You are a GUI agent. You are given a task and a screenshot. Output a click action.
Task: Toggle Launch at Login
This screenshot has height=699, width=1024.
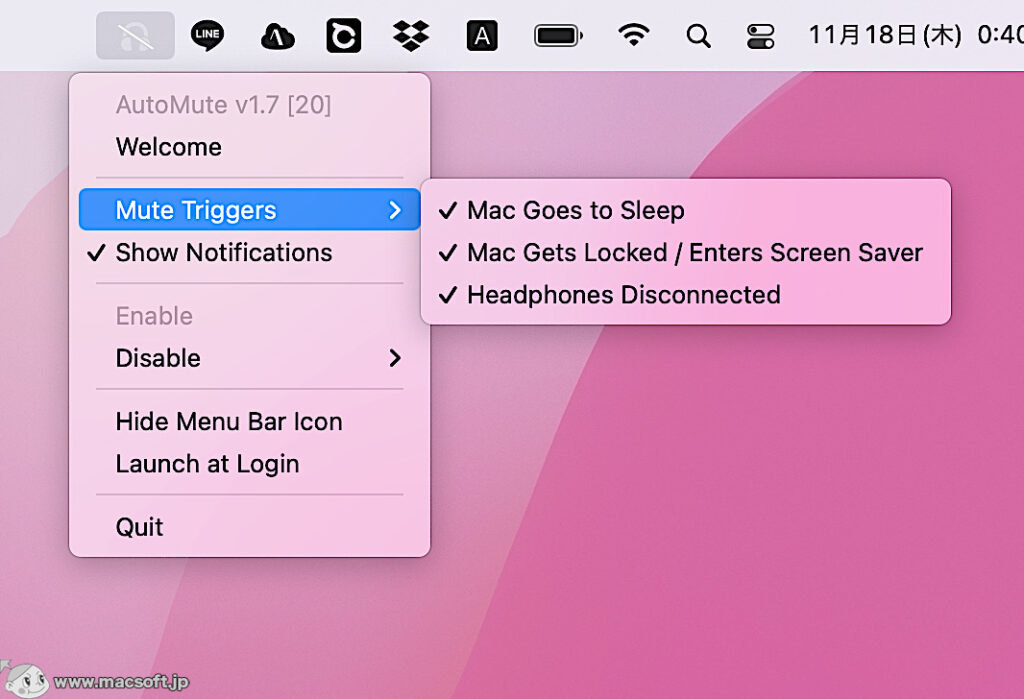click(249, 464)
